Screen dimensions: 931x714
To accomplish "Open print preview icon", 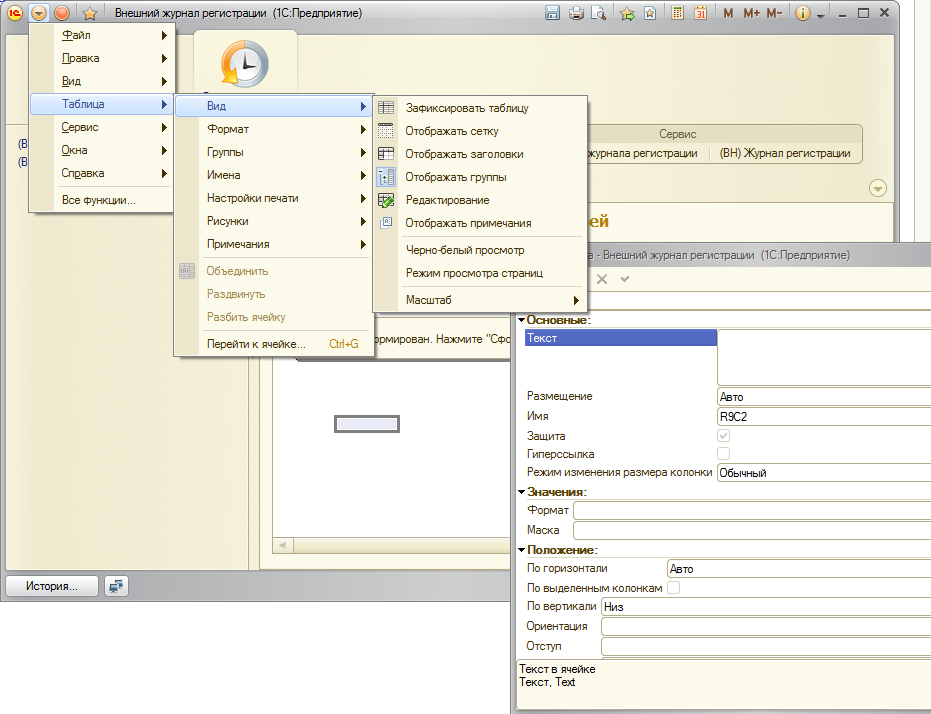I will pyautogui.click(x=598, y=13).
